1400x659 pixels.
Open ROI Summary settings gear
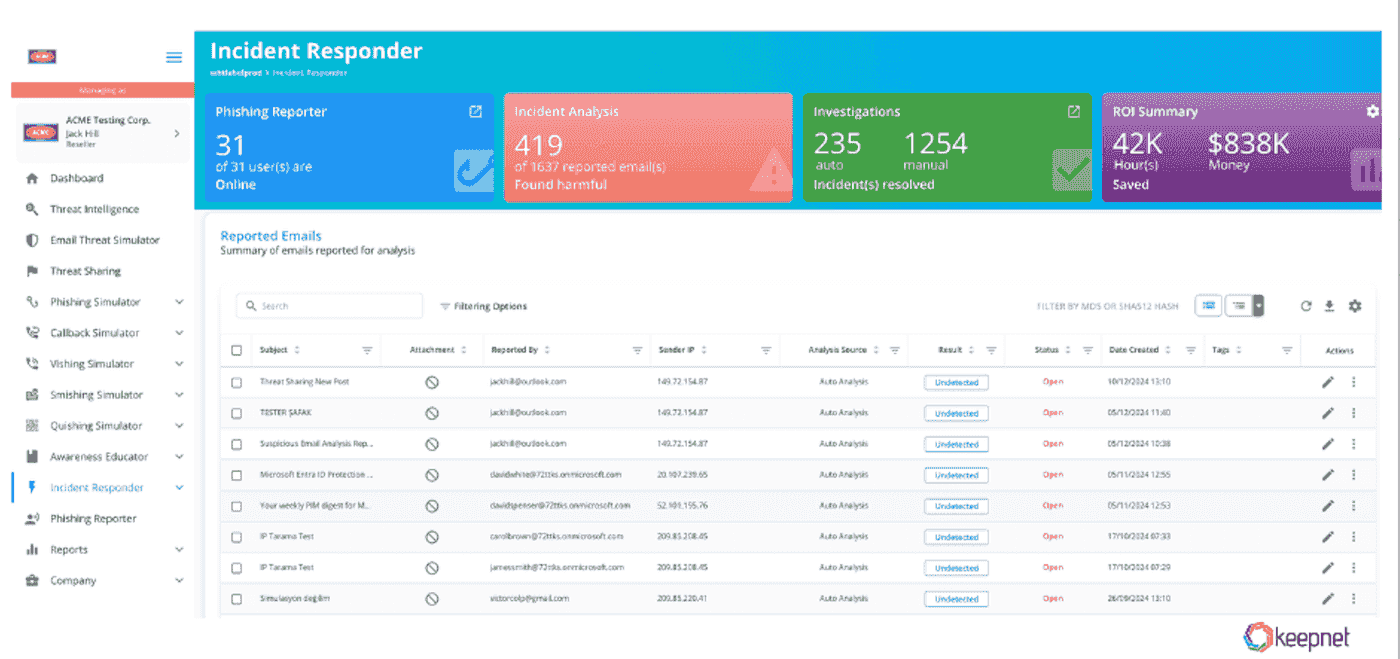pyautogui.click(x=1372, y=112)
